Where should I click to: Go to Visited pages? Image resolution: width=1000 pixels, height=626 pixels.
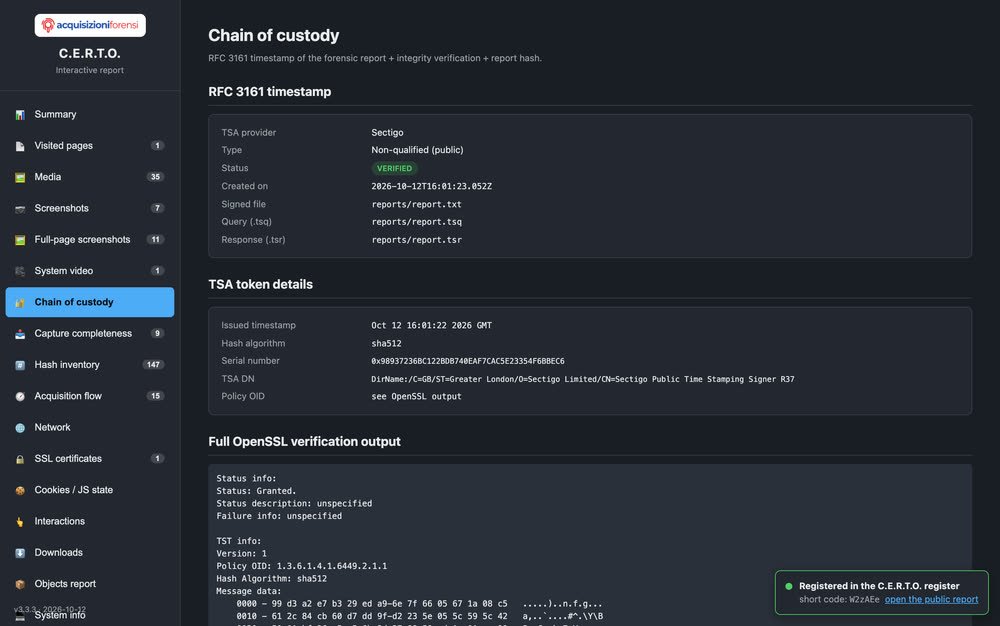point(90,145)
